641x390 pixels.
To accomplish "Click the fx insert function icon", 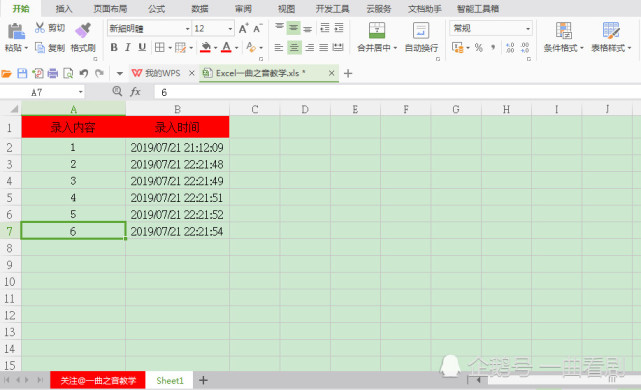I will pyautogui.click(x=135, y=92).
